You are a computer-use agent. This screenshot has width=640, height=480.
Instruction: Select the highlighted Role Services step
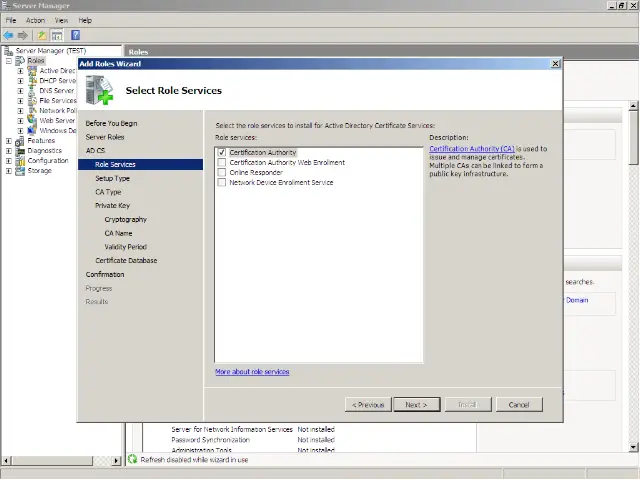pyautogui.click(x=140, y=164)
